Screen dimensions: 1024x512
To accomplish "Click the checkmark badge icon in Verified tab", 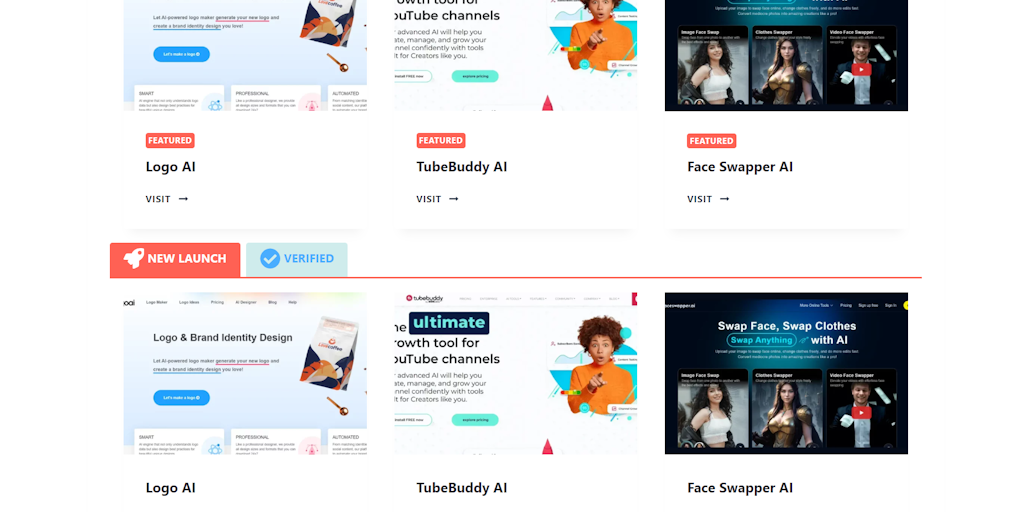I will pos(270,259).
